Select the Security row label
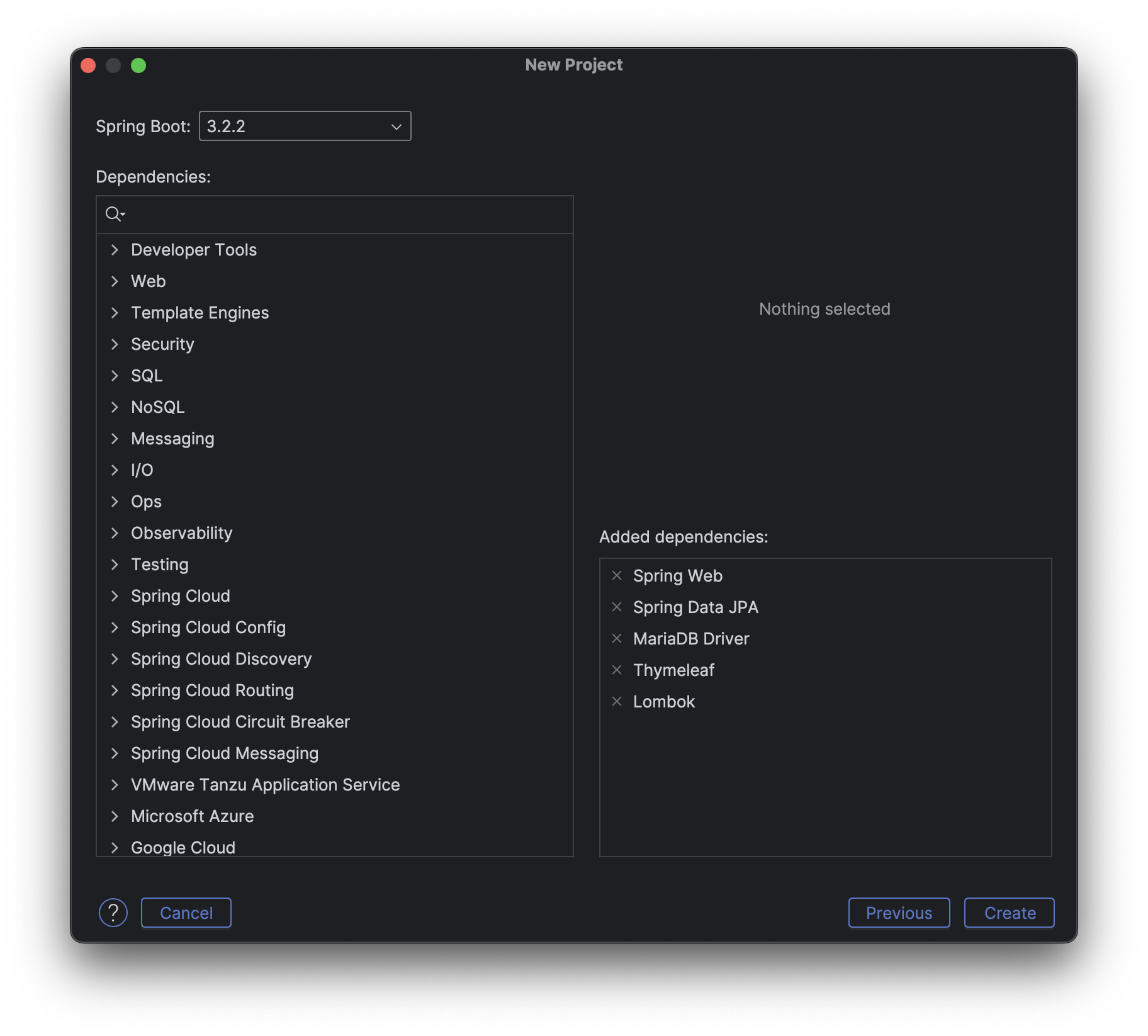The width and height of the screenshot is (1148, 1036). [162, 344]
